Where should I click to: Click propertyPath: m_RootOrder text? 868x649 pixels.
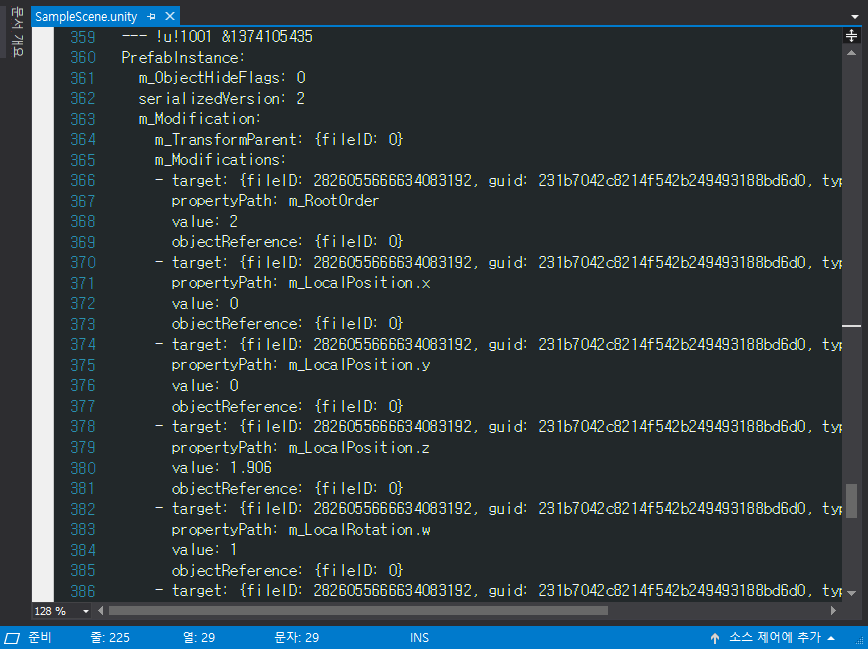point(275,201)
